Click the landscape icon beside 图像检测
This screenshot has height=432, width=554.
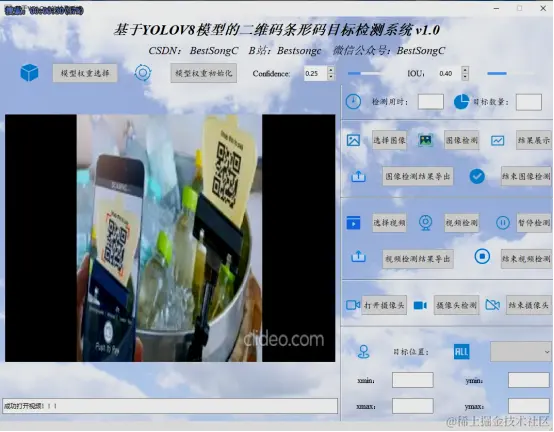pyautogui.click(x=425, y=140)
